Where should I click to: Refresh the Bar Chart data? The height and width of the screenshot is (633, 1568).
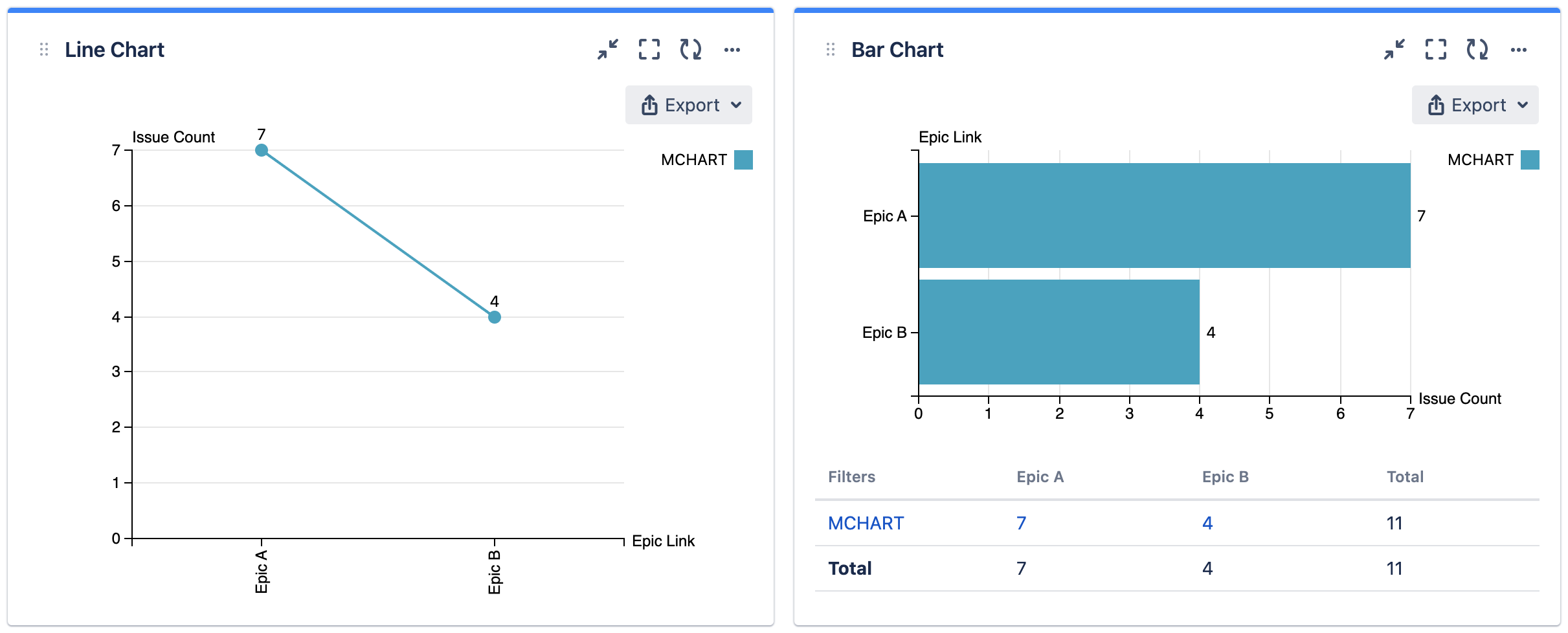tap(1478, 49)
